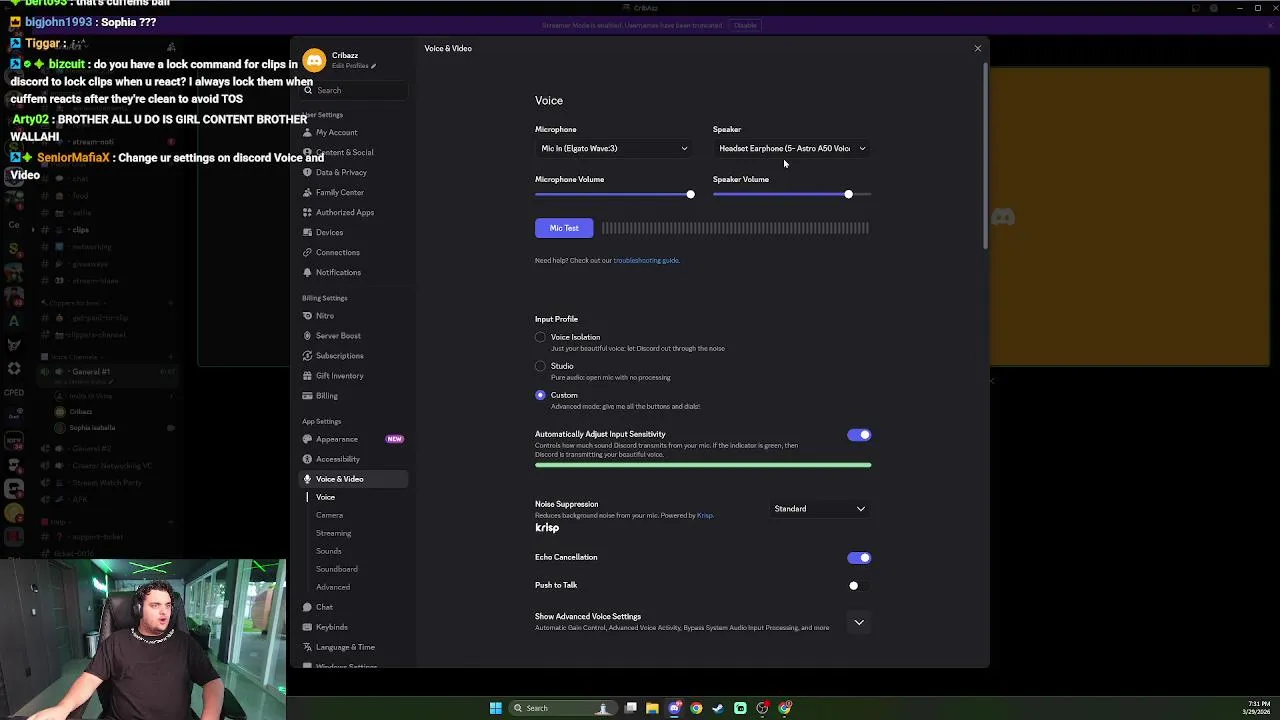Image resolution: width=1280 pixels, height=720 pixels.
Task: Toggle Echo Cancellation off
Action: (x=859, y=558)
